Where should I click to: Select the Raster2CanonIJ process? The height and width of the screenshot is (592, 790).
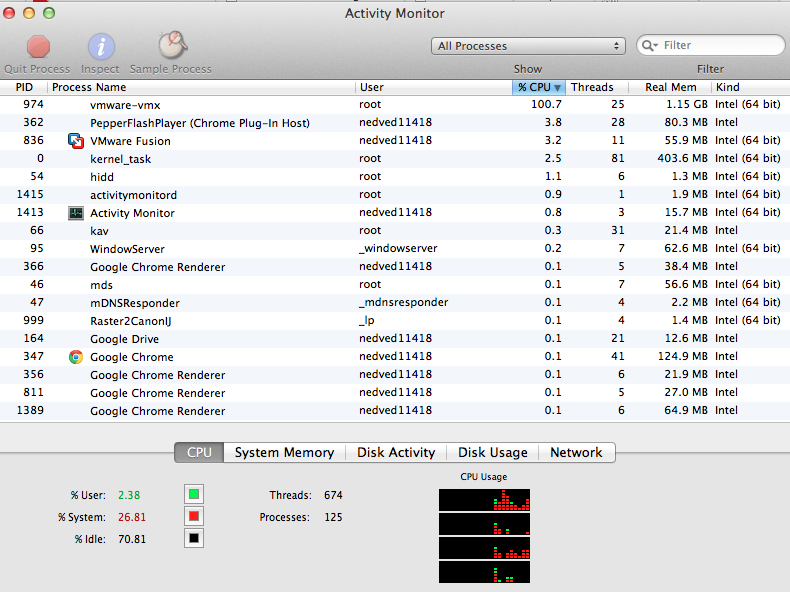click(x=395, y=321)
